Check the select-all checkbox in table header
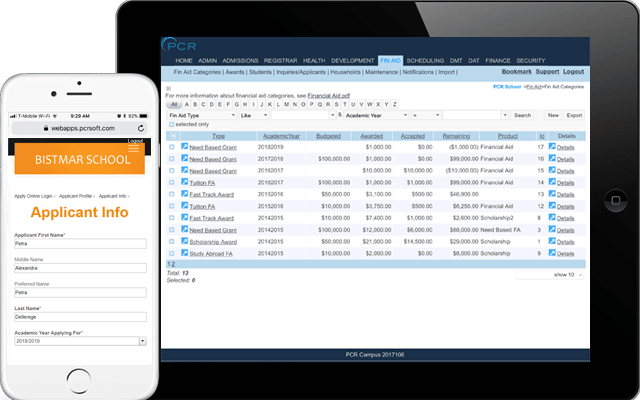This screenshot has width=640, height=400. point(171,135)
